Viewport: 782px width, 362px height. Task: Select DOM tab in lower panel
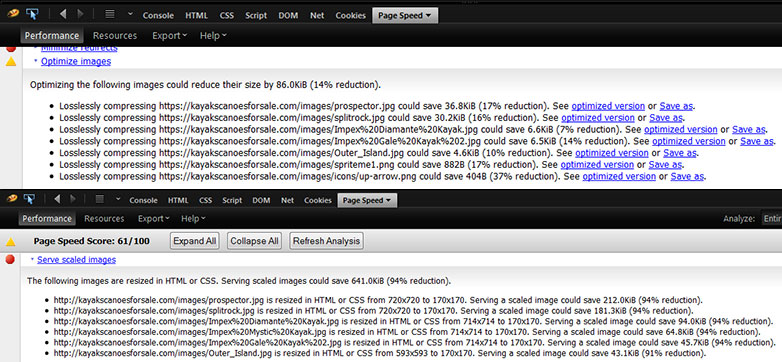261,200
